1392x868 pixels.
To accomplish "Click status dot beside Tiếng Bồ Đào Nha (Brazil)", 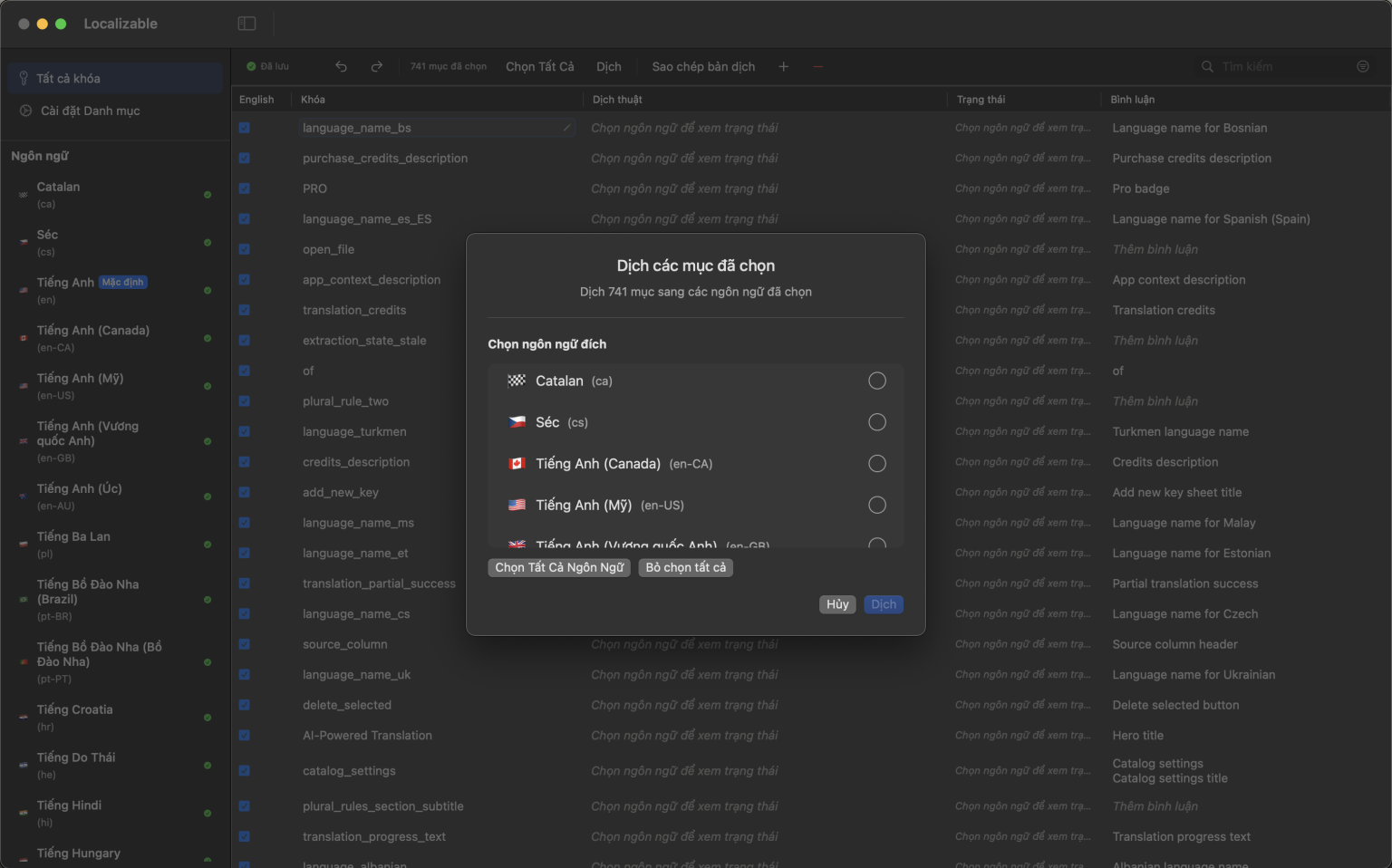I will pyautogui.click(x=208, y=600).
